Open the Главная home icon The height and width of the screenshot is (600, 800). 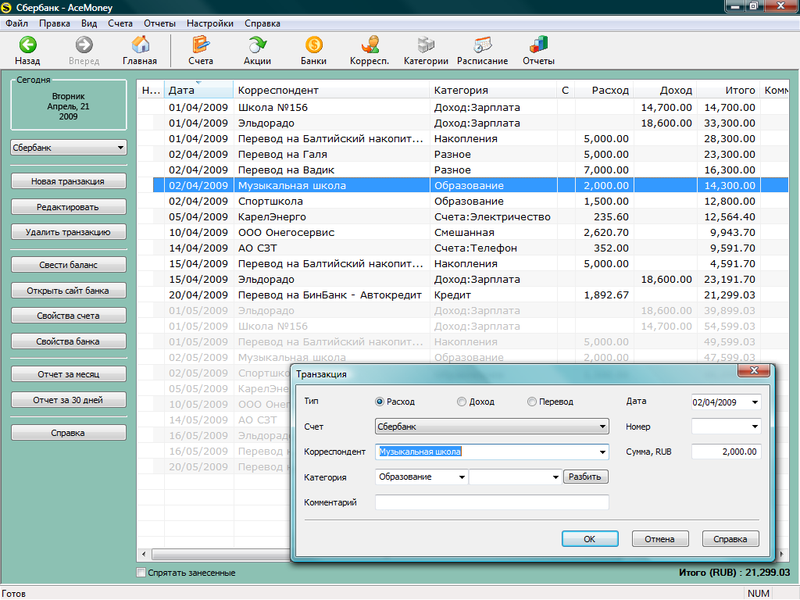[140, 45]
